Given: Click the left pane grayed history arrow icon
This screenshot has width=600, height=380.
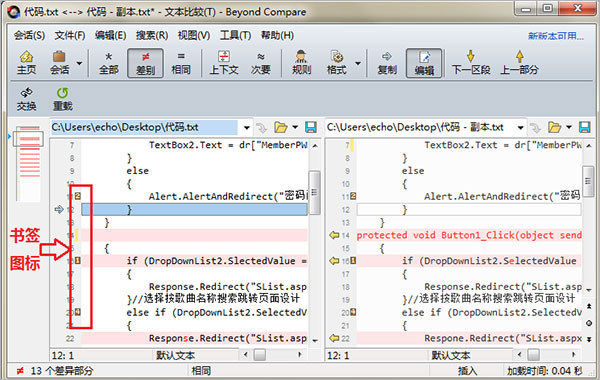Looking at the screenshot, I should click(x=262, y=127).
